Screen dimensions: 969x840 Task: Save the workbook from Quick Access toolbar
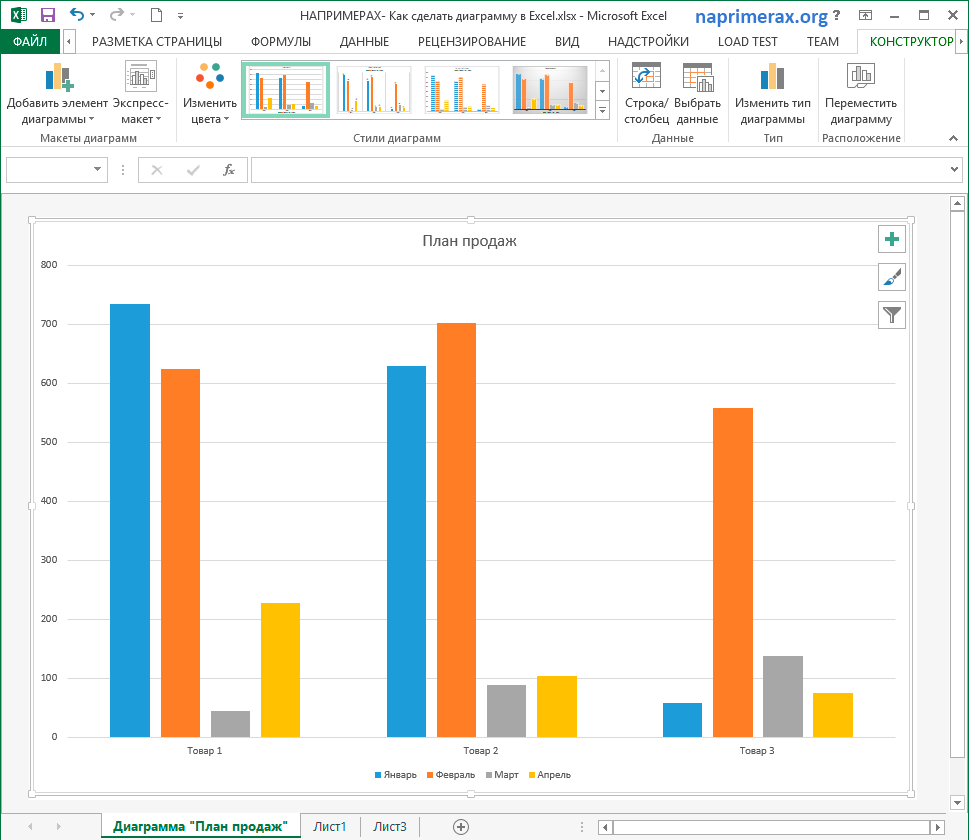pyautogui.click(x=47, y=15)
